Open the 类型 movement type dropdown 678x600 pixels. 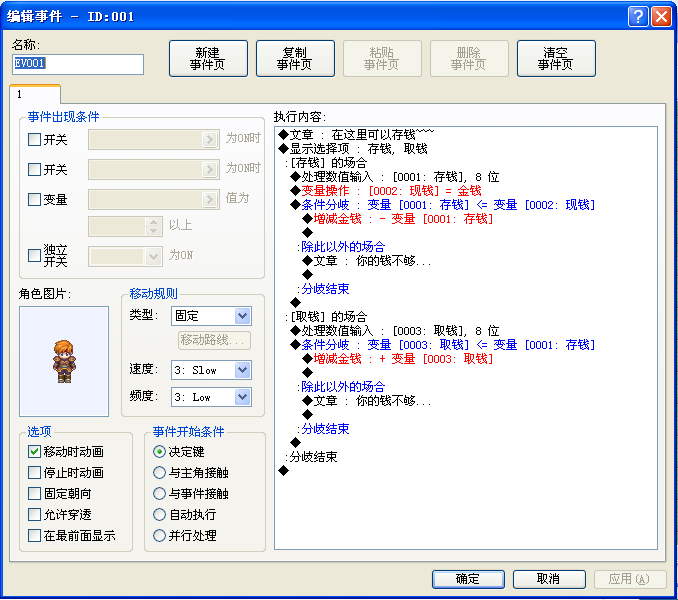[x=211, y=316]
